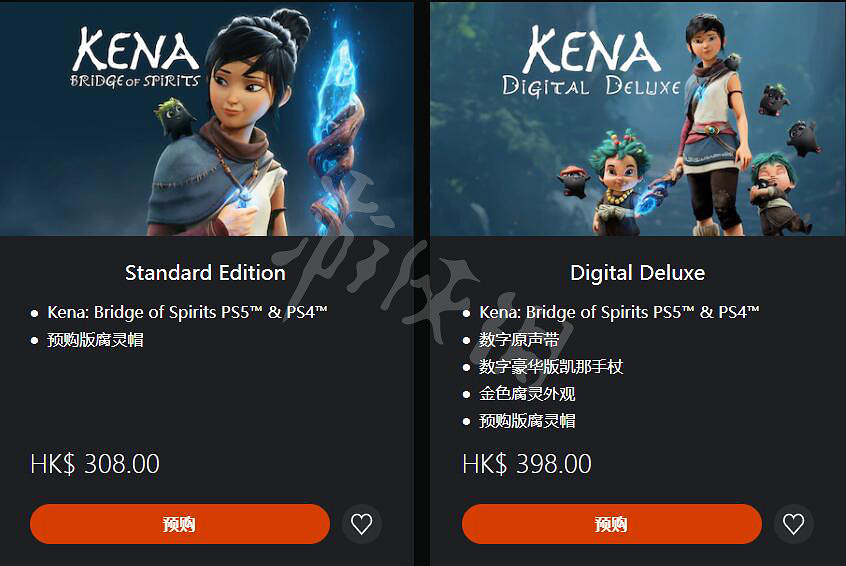Click Standard Edition's Kena: Bridge of Spirits PS5 & PS4 item
The image size is (846, 566).
[187, 312]
